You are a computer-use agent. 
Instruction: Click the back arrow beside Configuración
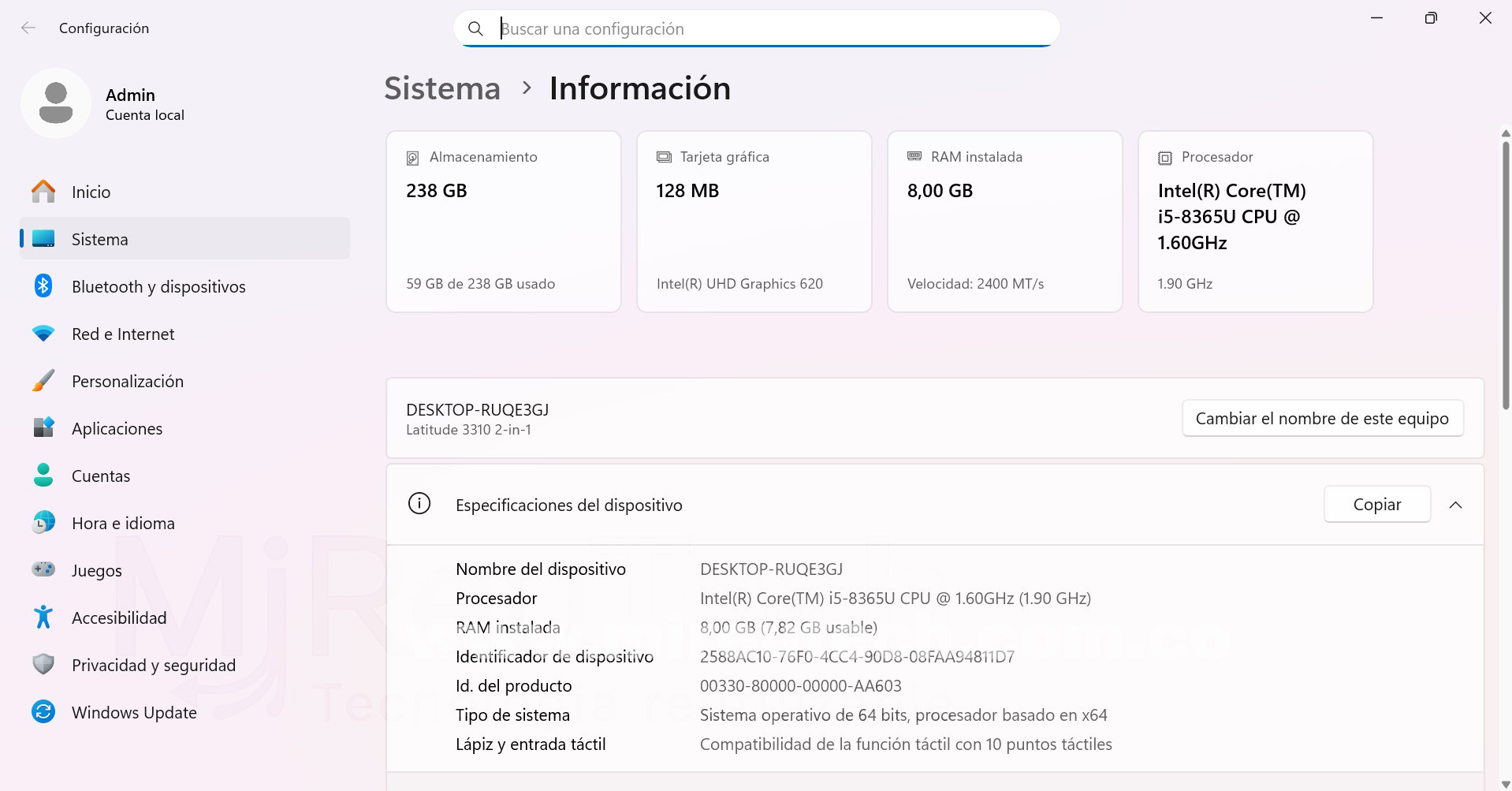pyautogui.click(x=28, y=28)
